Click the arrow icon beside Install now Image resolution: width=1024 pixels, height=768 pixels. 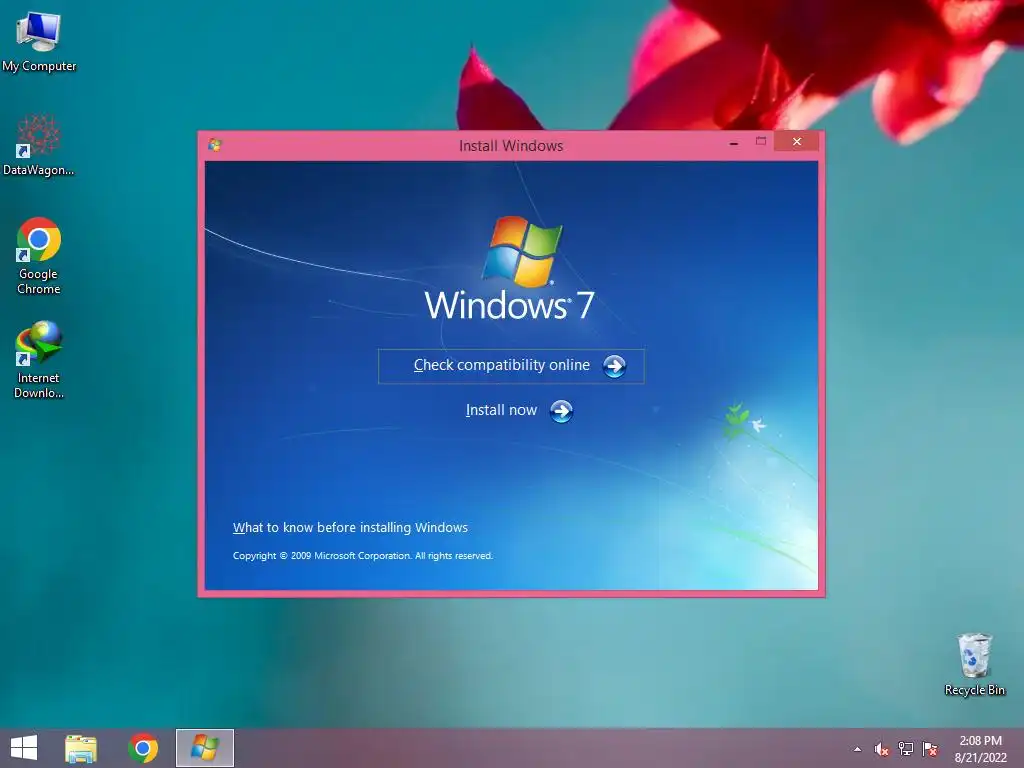click(561, 411)
